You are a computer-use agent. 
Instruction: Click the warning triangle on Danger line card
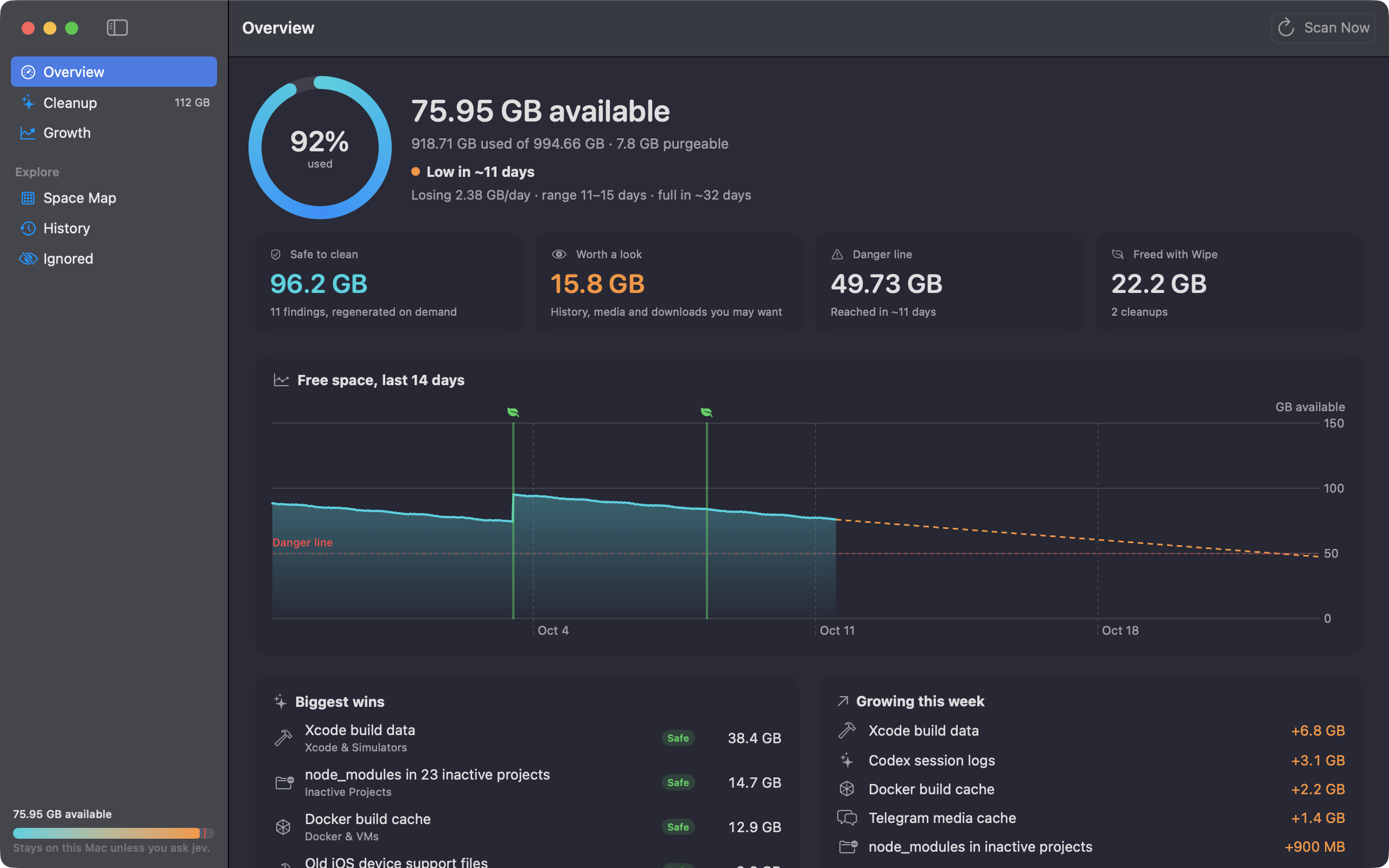point(837,254)
